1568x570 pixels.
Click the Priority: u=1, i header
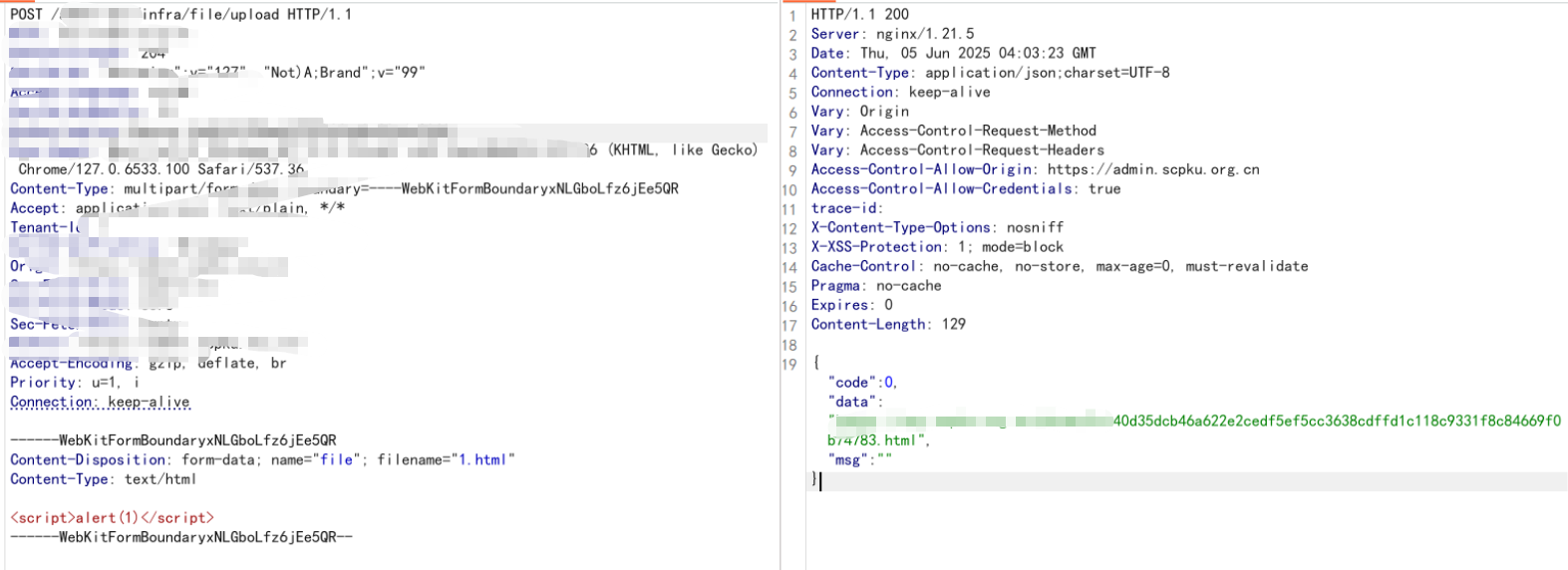coord(75,383)
